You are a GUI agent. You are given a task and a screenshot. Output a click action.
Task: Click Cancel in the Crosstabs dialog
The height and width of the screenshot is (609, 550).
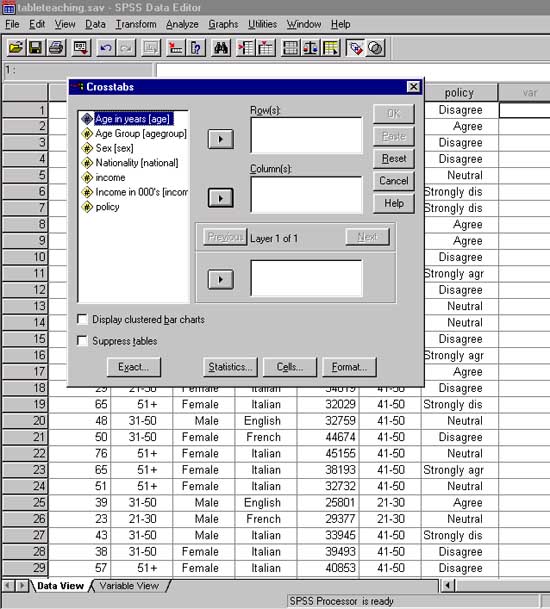394,181
